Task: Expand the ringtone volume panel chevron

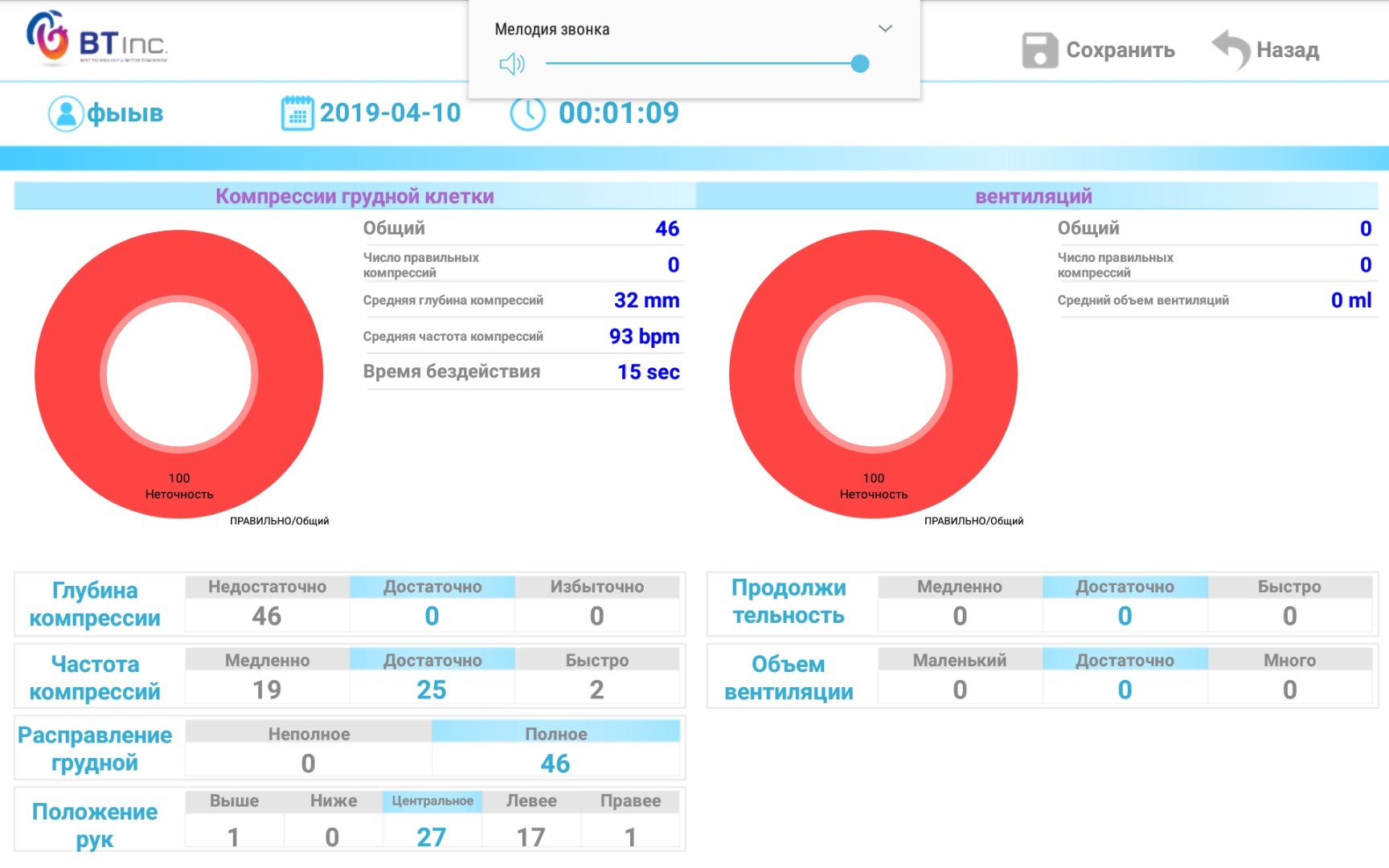Action: (x=885, y=29)
